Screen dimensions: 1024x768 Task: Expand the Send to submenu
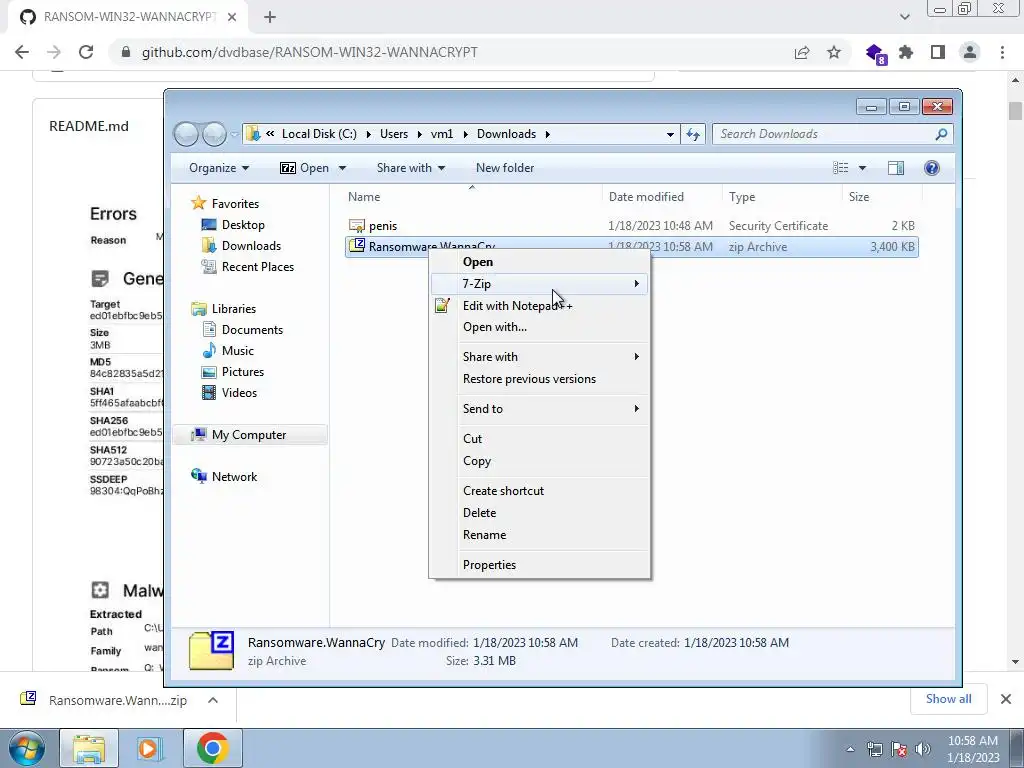coord(539,409)
